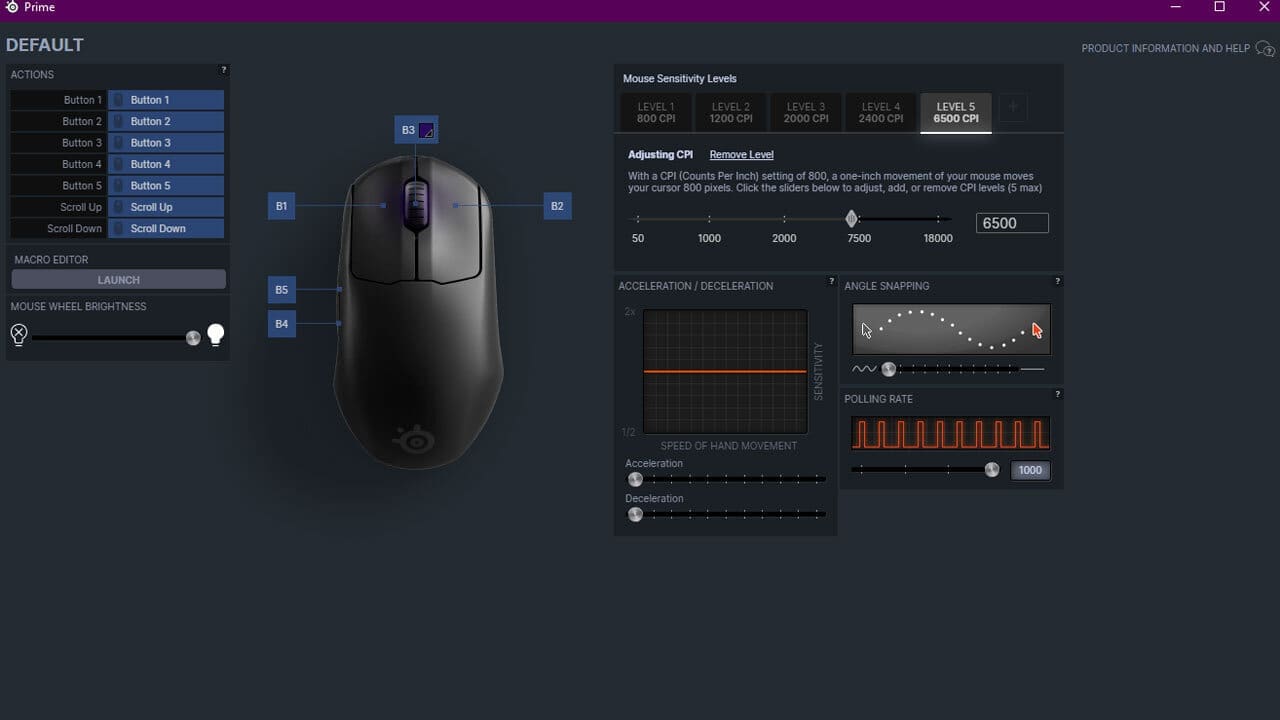Open the Scroll Down action dropdown
Viewport: 1280px width, 720px height.
[x=165, y=228]
